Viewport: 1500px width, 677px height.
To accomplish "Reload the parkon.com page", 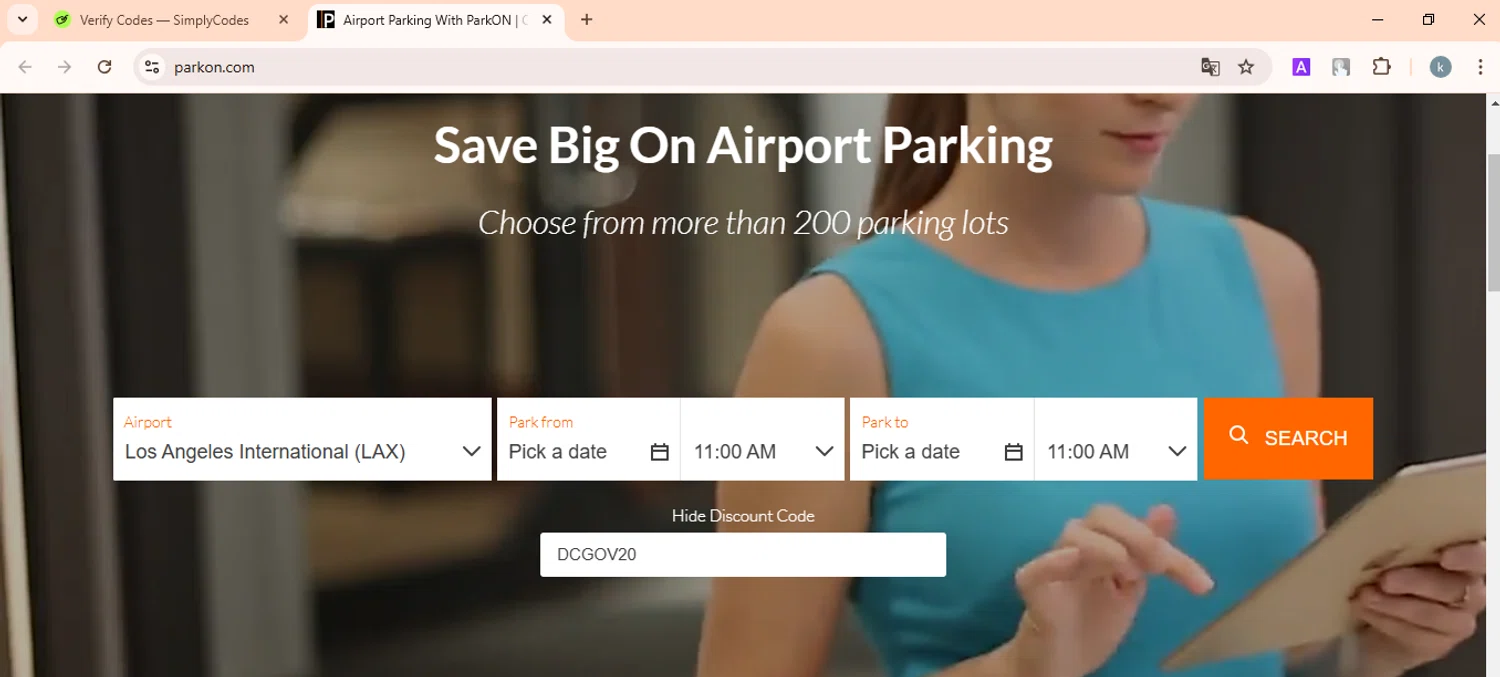I will click(x=104, y=67).
